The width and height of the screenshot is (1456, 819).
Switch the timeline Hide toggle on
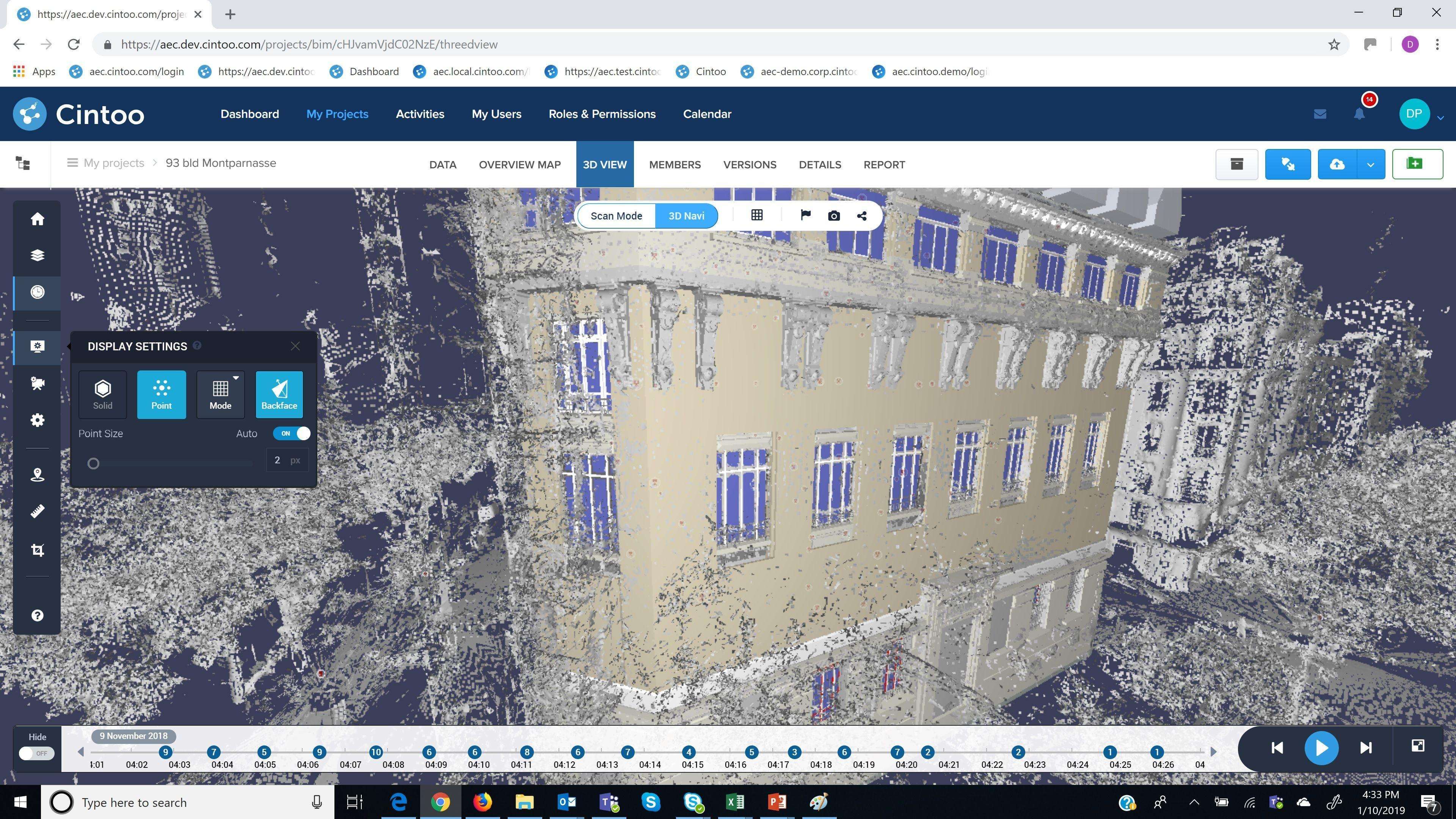click(x=37, y=753)
